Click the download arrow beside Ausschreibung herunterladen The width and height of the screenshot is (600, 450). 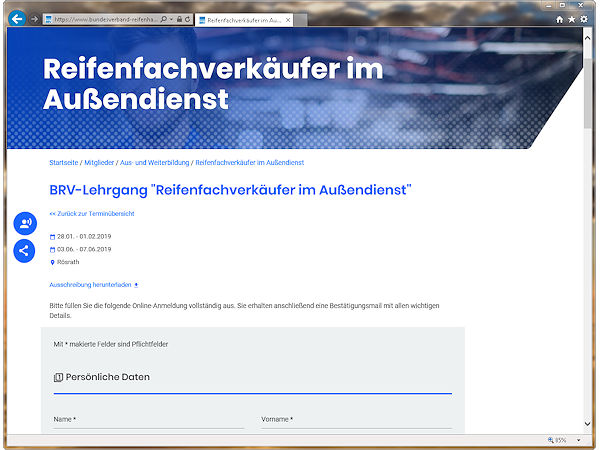coord(136,285)
